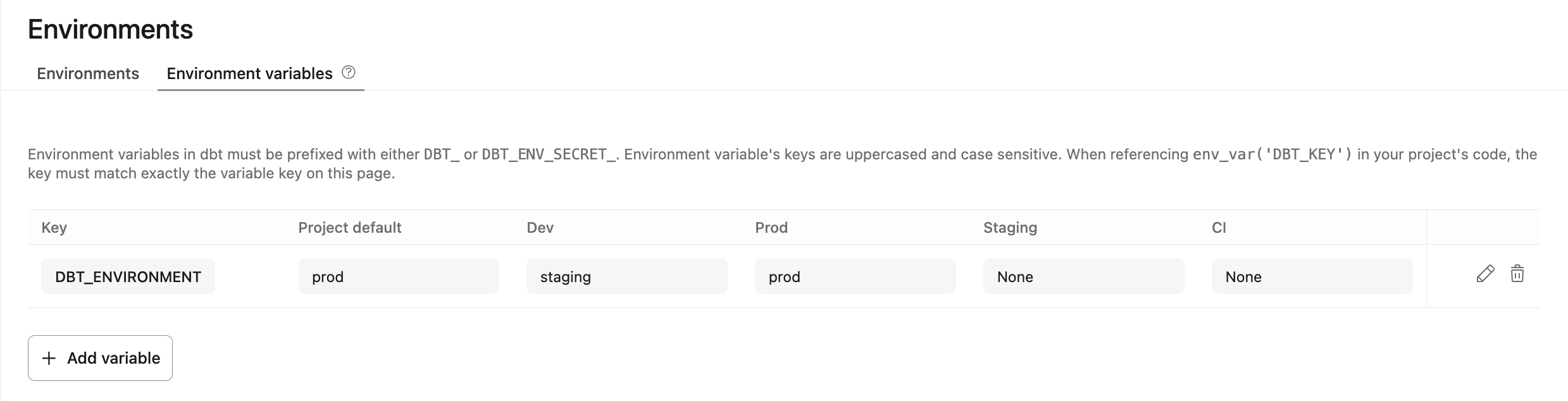1568x401 pixels.
Task: Click the CI column header
Action: click(x=1218, y=228)
